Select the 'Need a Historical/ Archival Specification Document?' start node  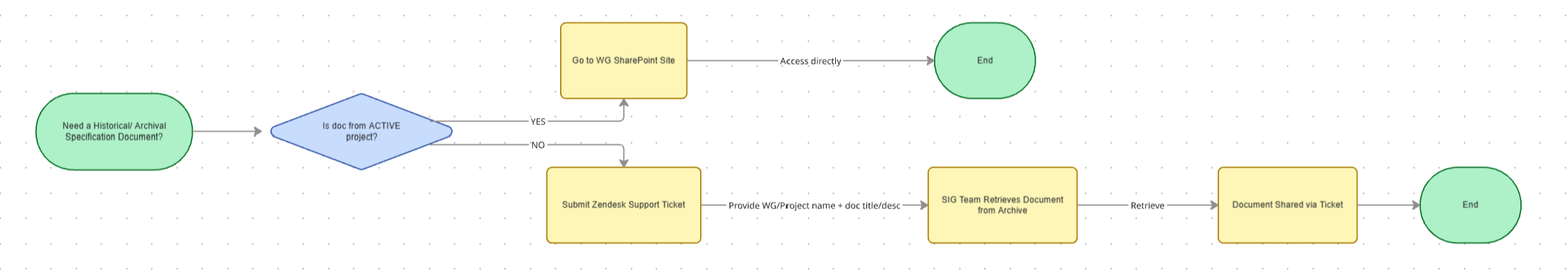(x=114, y=131)
